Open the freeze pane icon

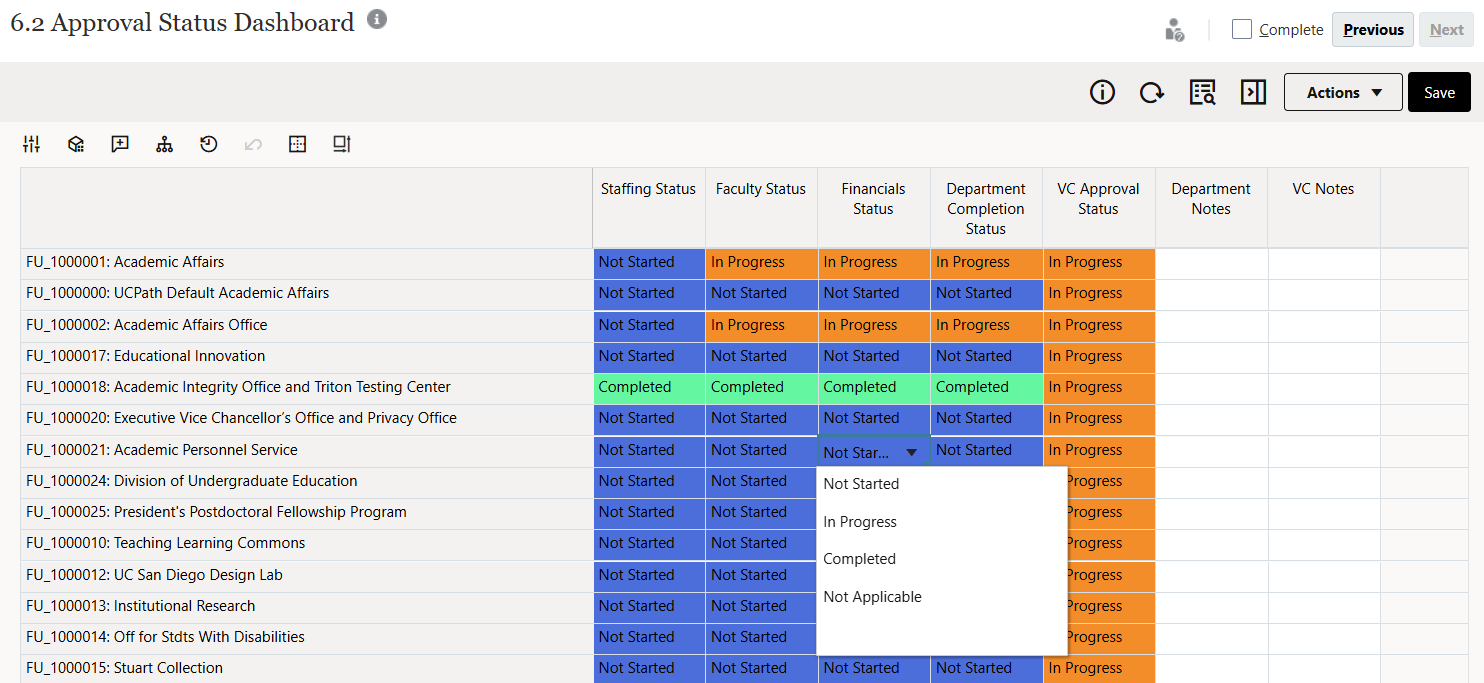point(341,144)
